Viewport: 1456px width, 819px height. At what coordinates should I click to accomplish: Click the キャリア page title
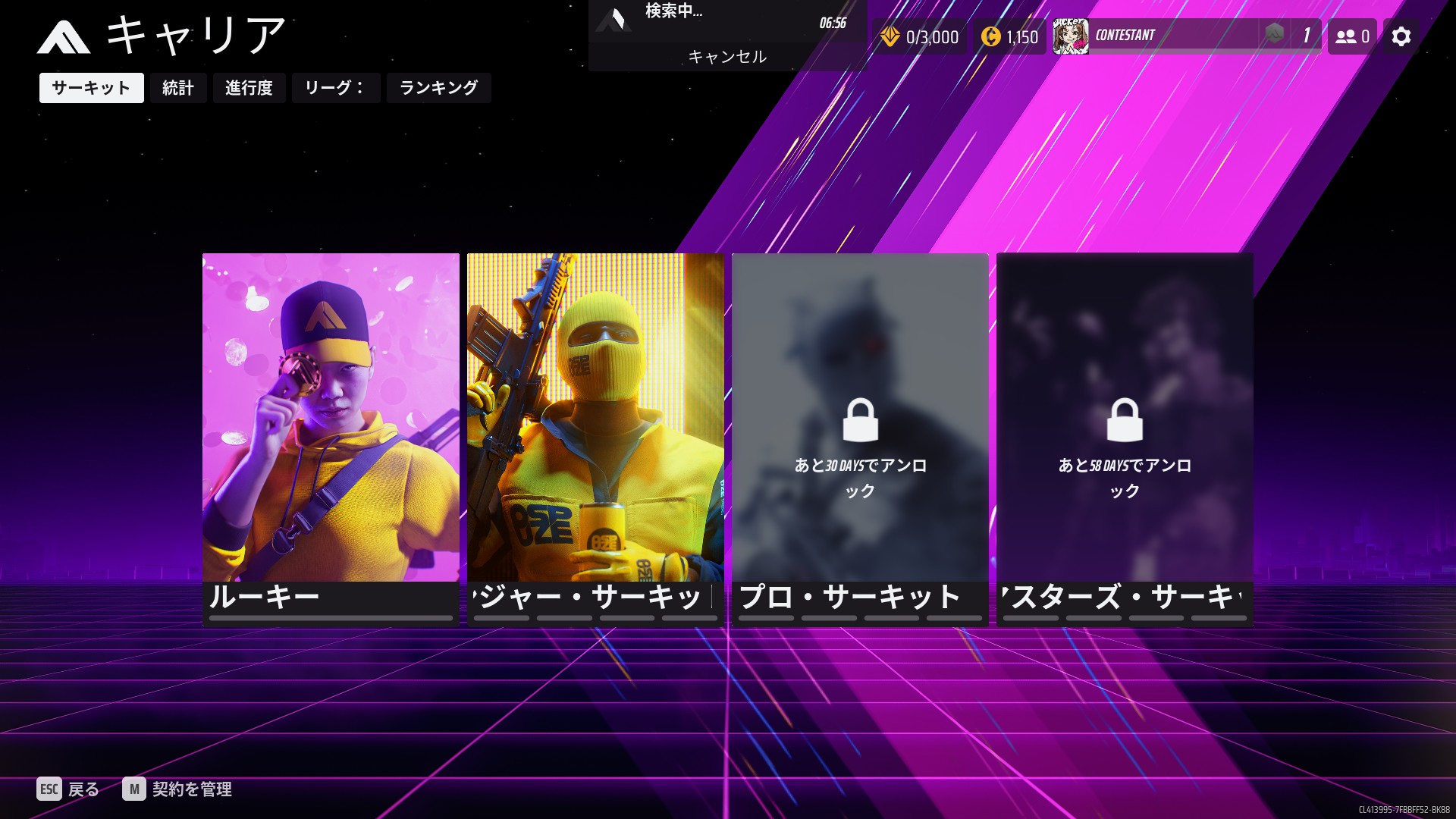[196, 35]
